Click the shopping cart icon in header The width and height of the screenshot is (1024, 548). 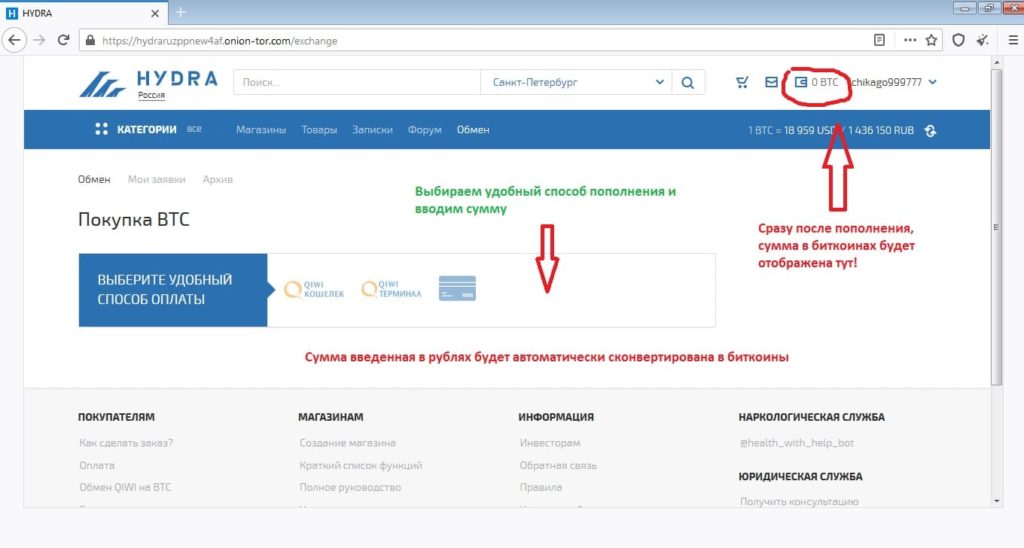click(x=741, y=82)
